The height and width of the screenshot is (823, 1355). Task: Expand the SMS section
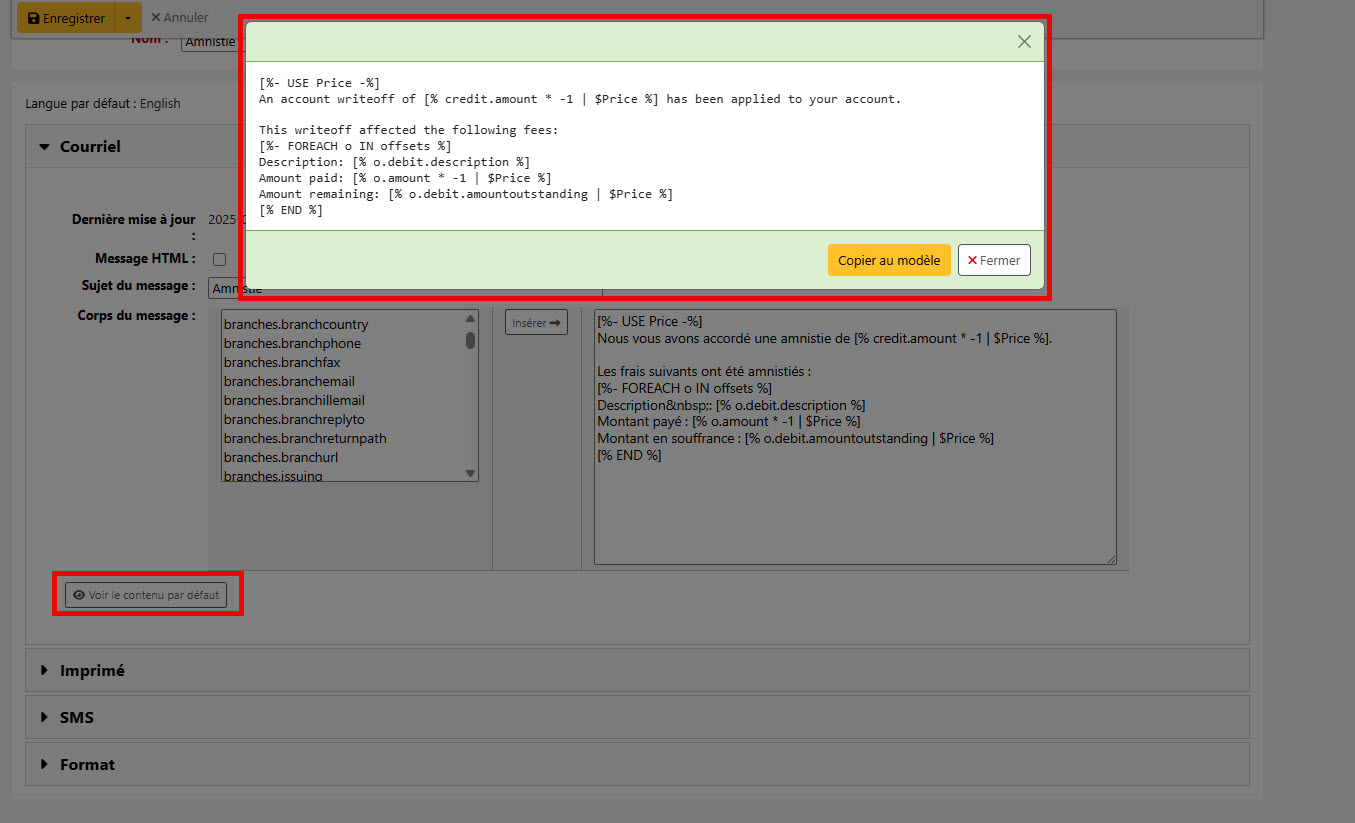76,717
